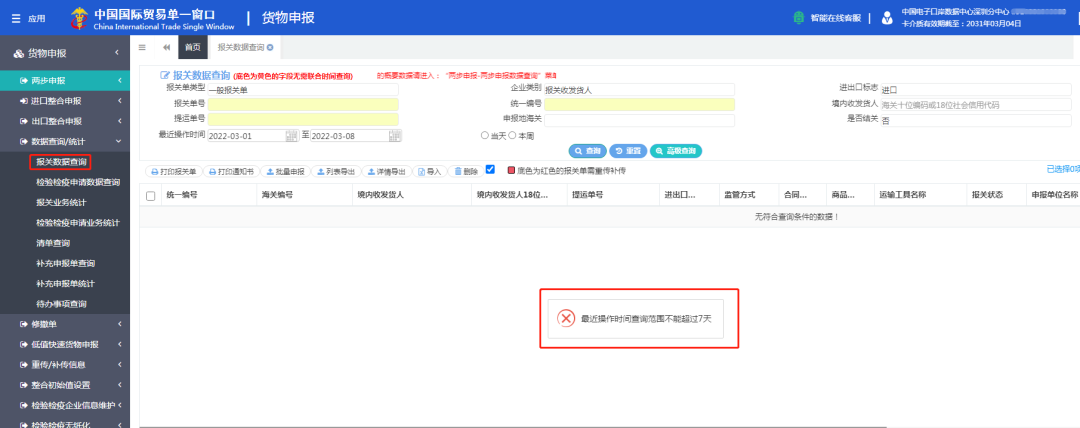Click the 报关单号 input field

[x=303, y=105]
